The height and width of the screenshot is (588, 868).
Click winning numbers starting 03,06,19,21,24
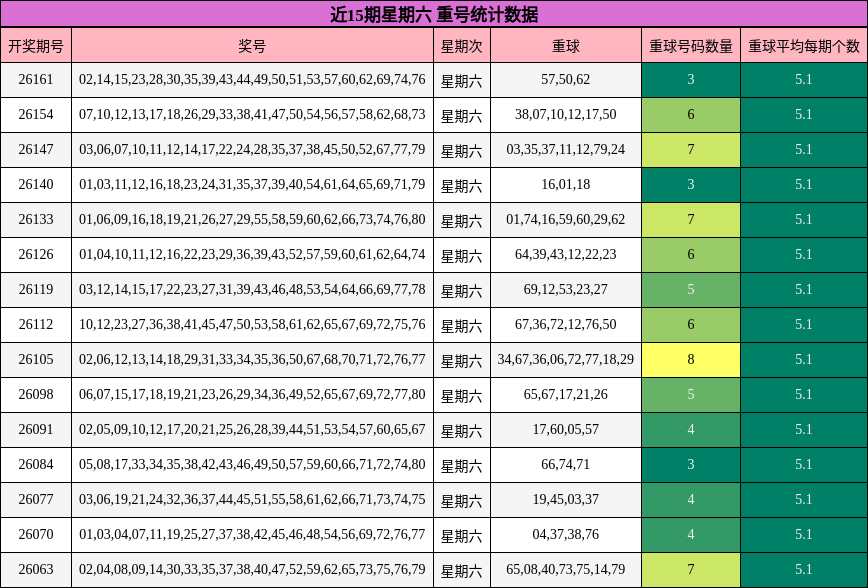point(252,500)
